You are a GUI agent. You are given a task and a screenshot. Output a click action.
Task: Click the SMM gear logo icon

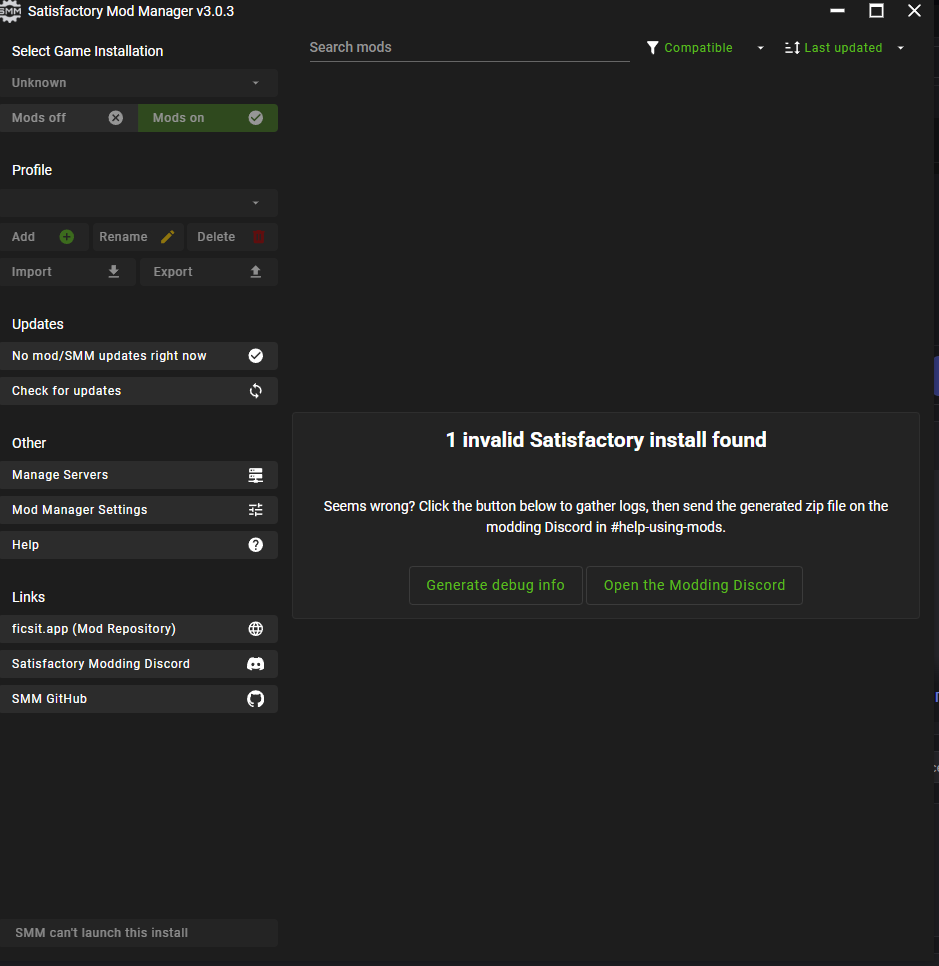coord(10,11)
